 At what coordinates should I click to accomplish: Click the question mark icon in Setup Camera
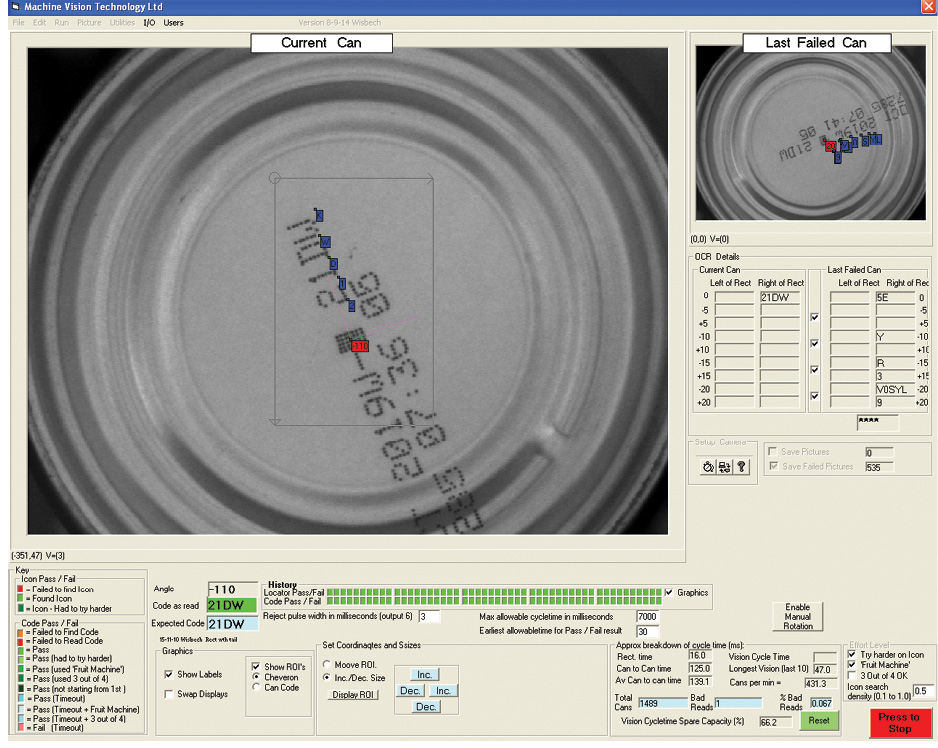(741, 467)
